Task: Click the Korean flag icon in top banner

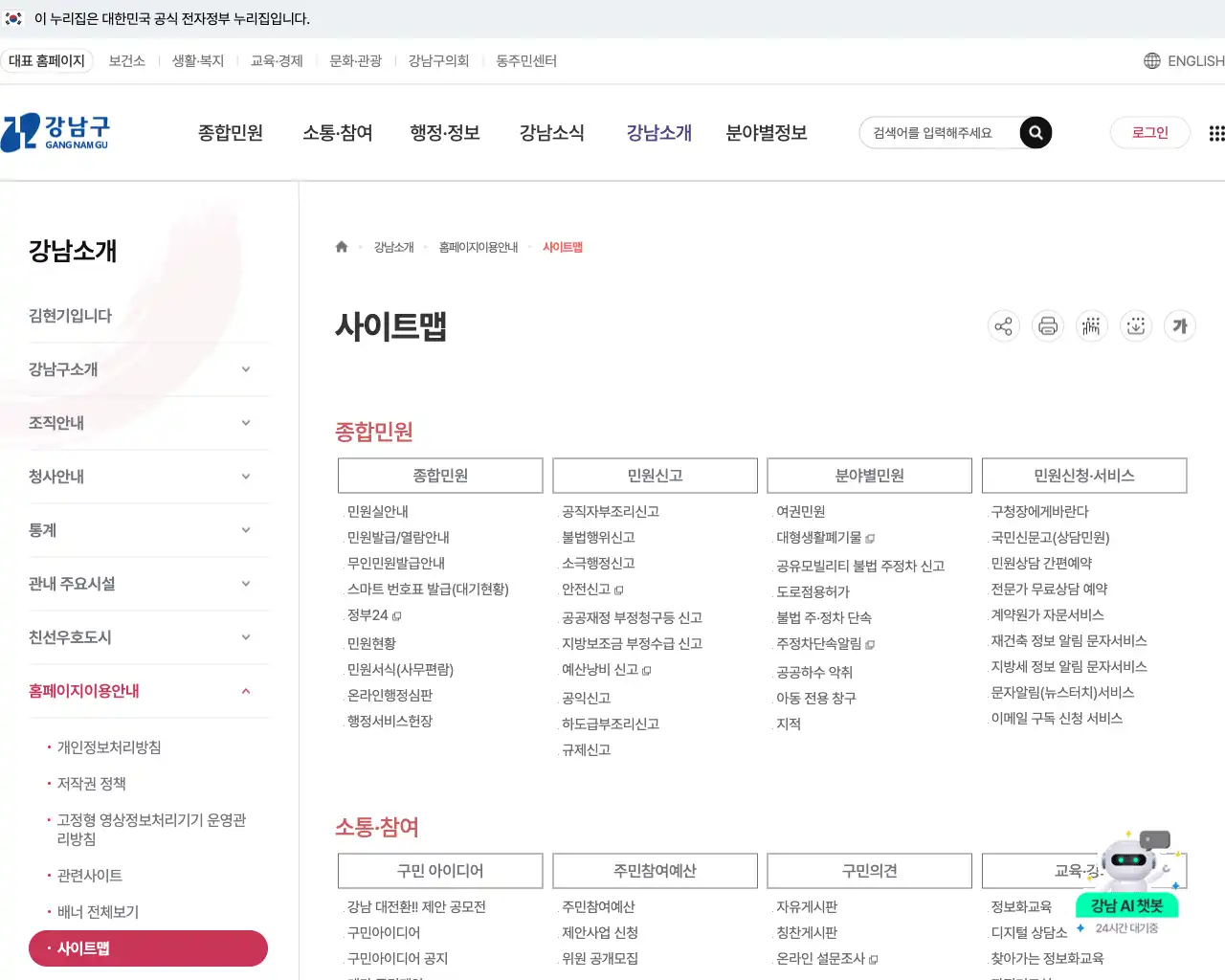Action: pyautogui.click(x=13, y=18)
